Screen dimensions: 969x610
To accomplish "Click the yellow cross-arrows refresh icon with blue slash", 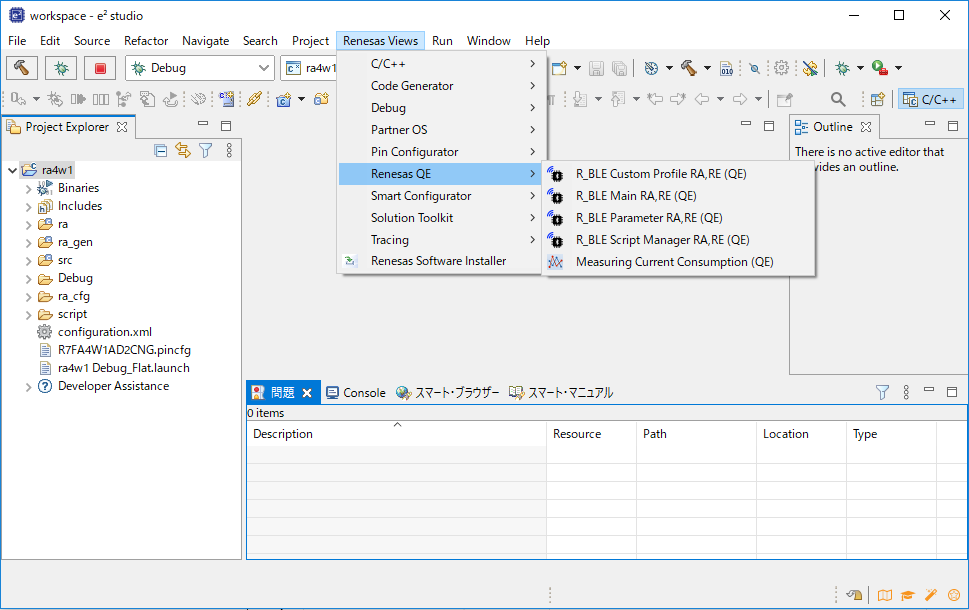I will (810, 68).
